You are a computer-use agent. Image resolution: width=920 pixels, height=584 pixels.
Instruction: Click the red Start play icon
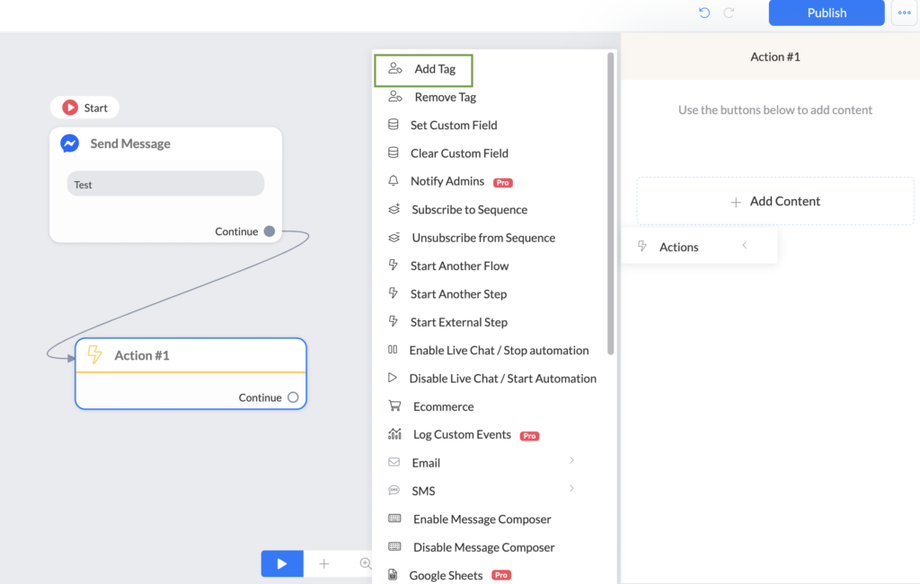(x=70, y=108)
